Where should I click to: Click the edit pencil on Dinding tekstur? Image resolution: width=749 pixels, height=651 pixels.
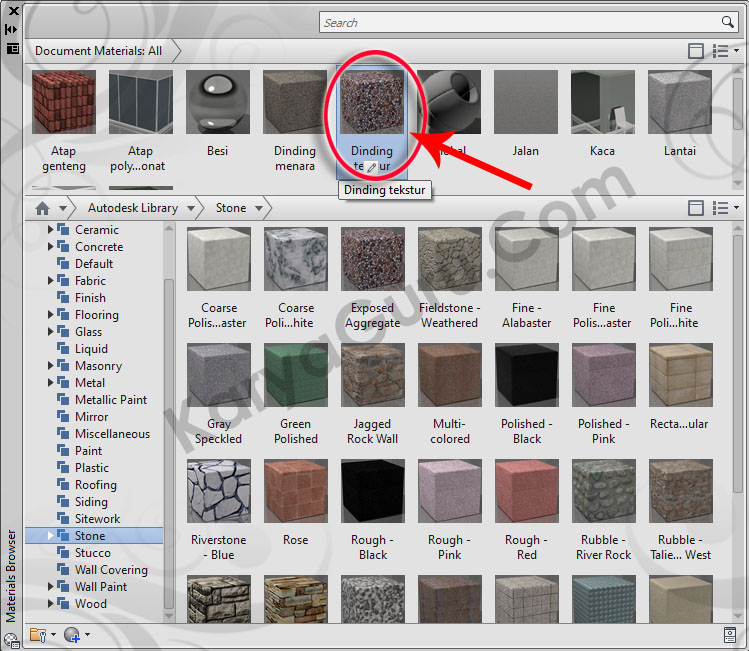(371, 166)
